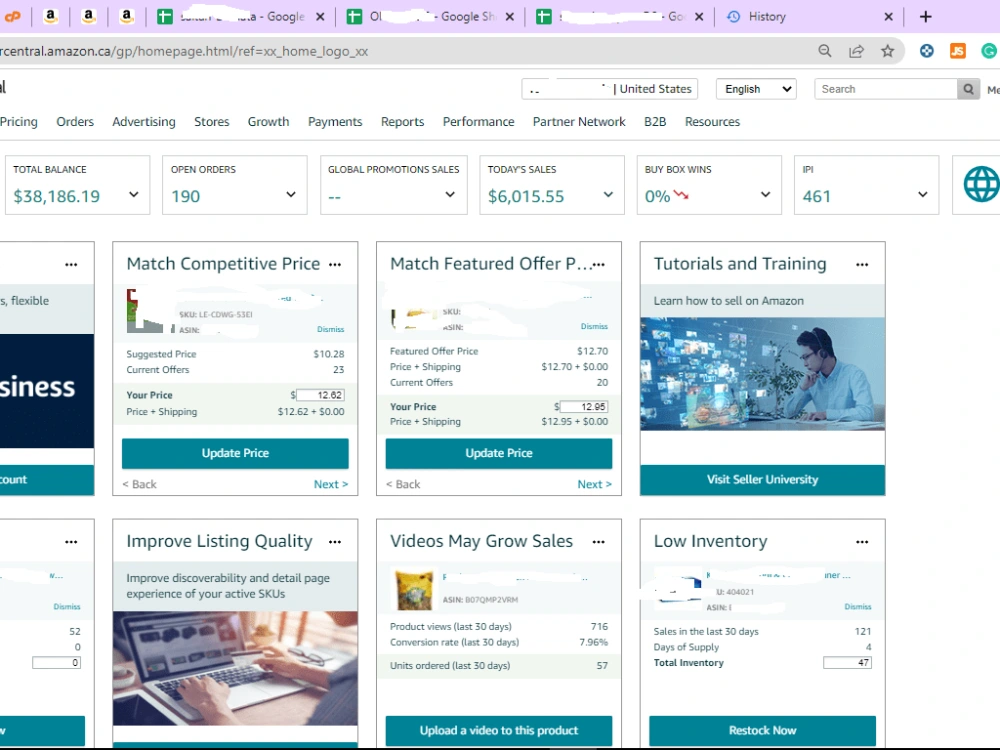Open the Low Inventory card options menu
This screenshot has height=750, width=1000.
862,541
